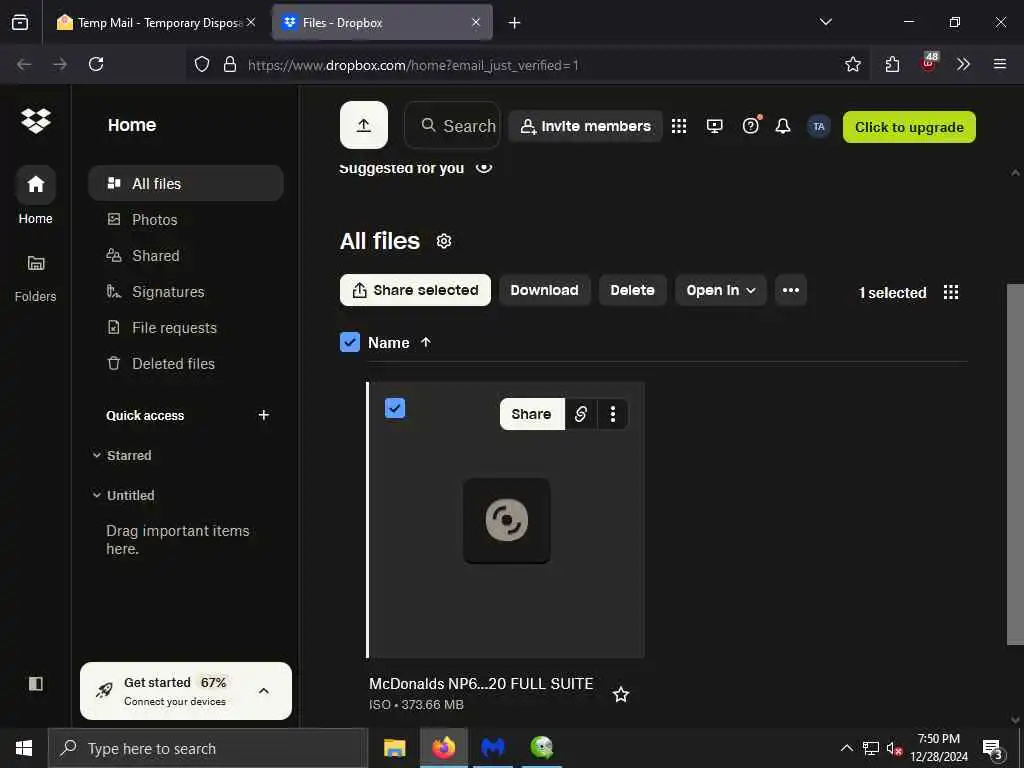Click the muted volume tray icon
1024x768 pixels.
[x=894, y=749]
